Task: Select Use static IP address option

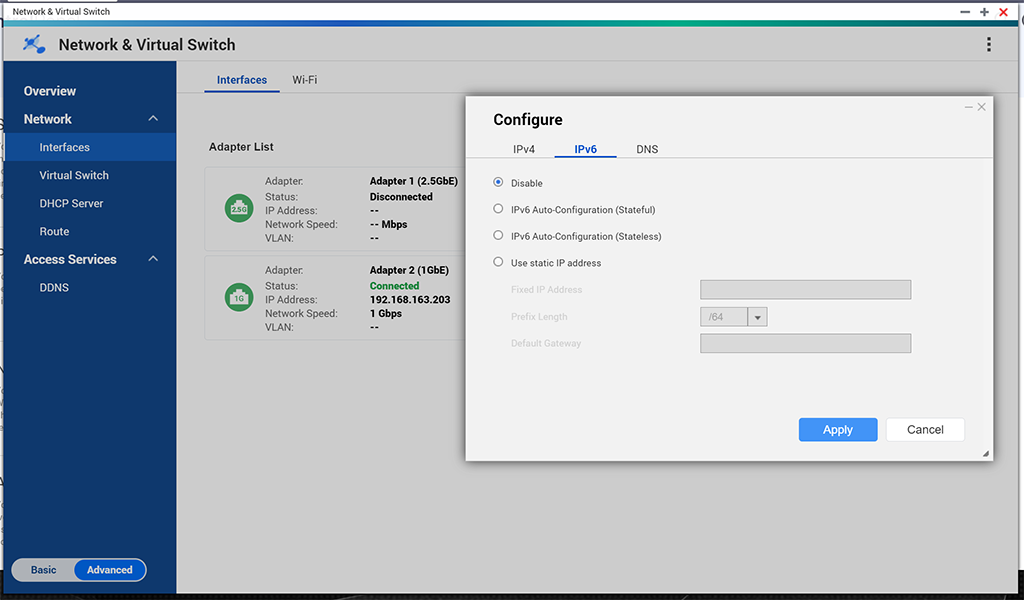Action: pyautogui.click(x=498, y=262)
